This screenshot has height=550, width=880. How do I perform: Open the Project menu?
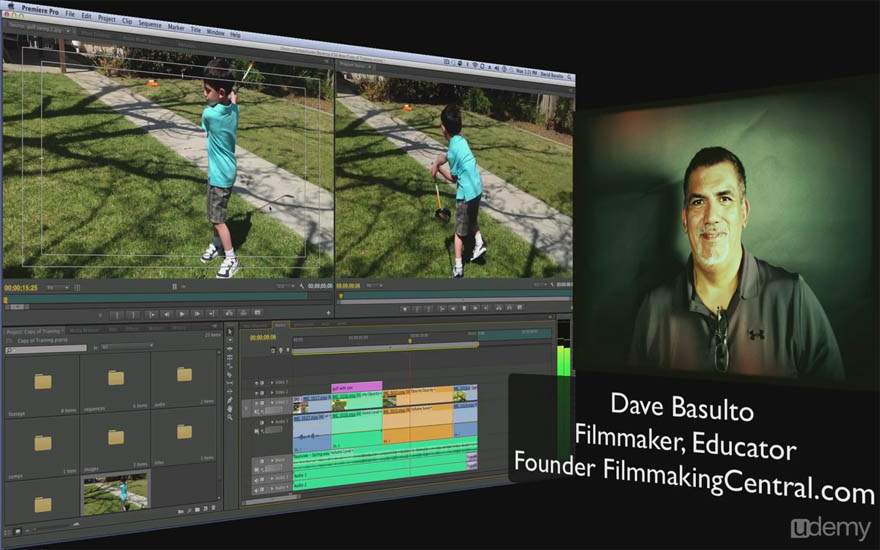(107, 18)
